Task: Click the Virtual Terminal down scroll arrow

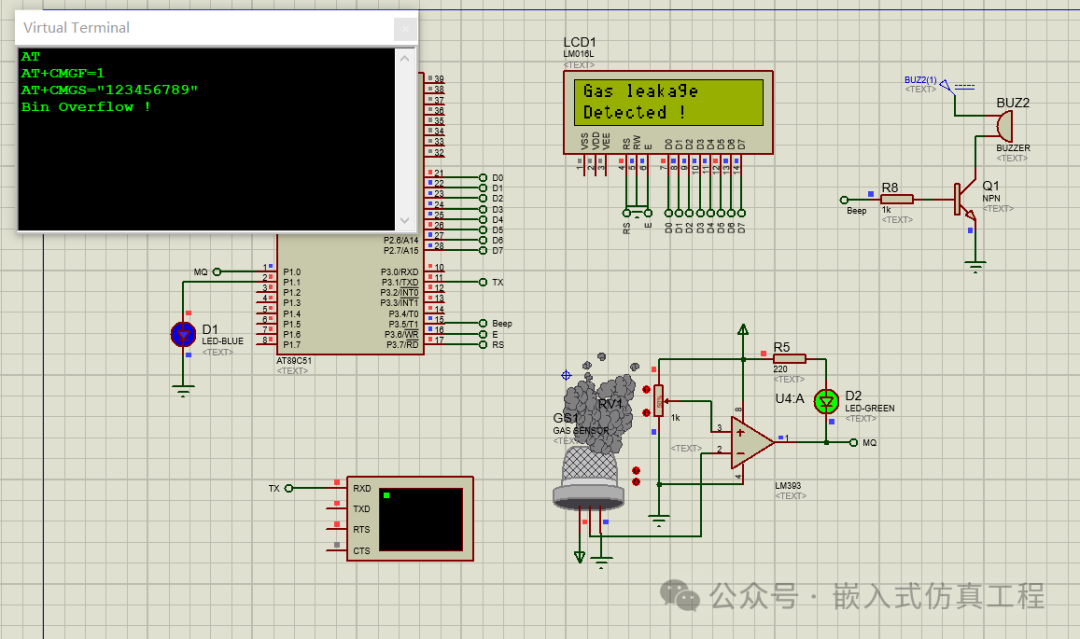Action: (x=404, y=219)
